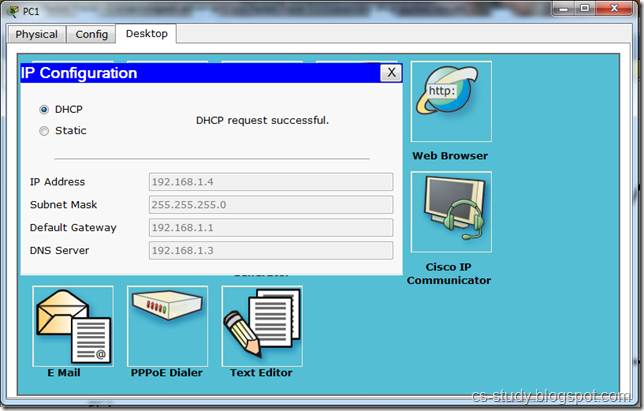Screen dimensions: 644x411
Task: Click the IP Address field 192.168.1.4
Action: (271, 182)
